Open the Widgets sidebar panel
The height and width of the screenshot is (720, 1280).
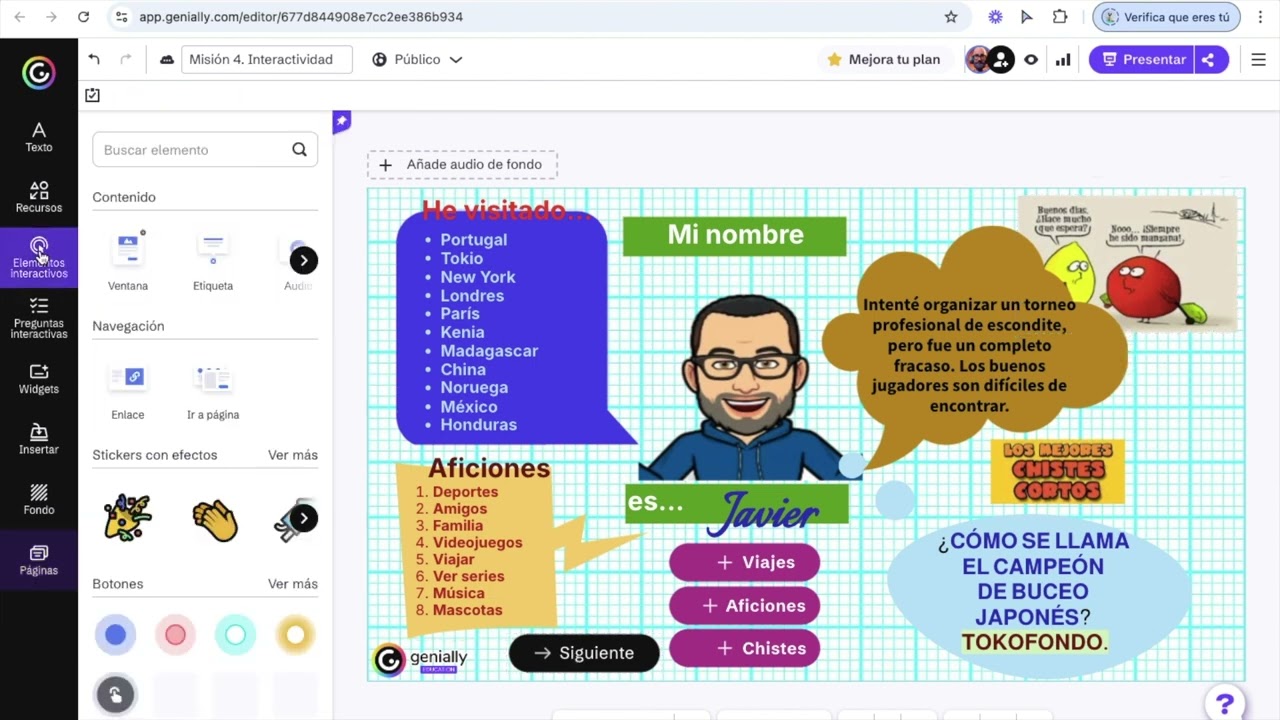point(39,379)
